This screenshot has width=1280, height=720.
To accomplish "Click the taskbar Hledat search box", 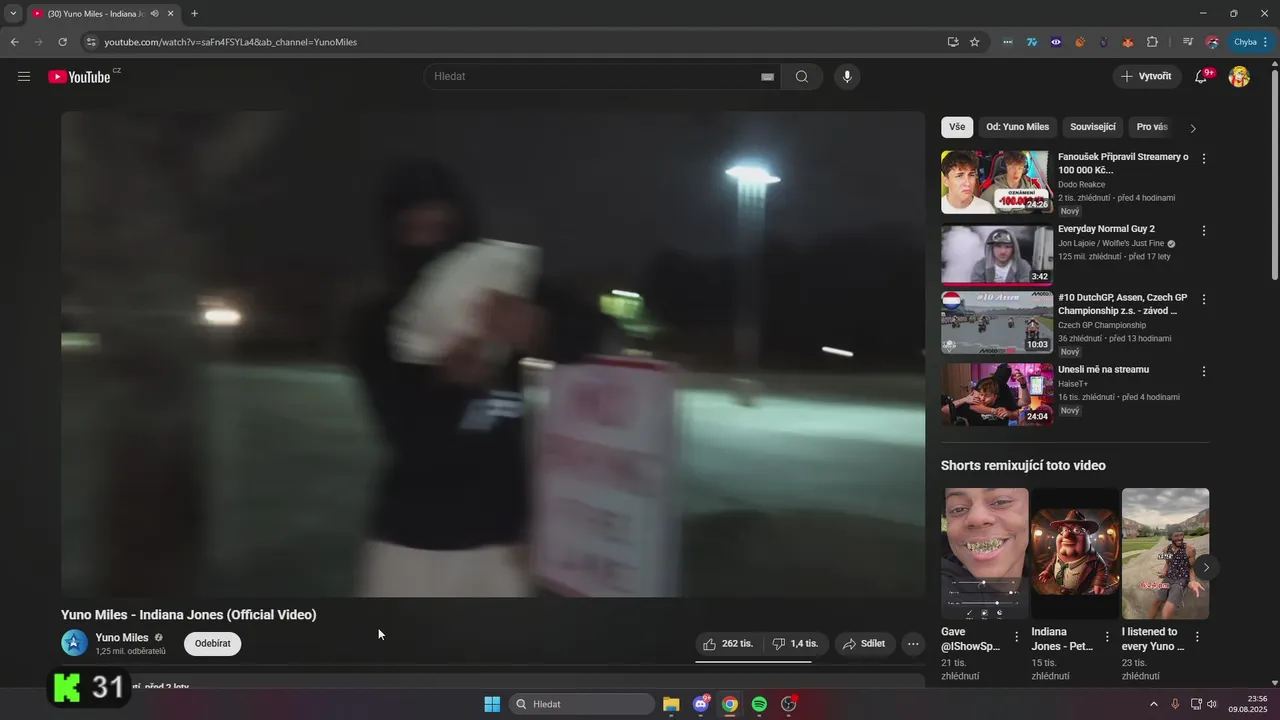I will tap(582, 704).
